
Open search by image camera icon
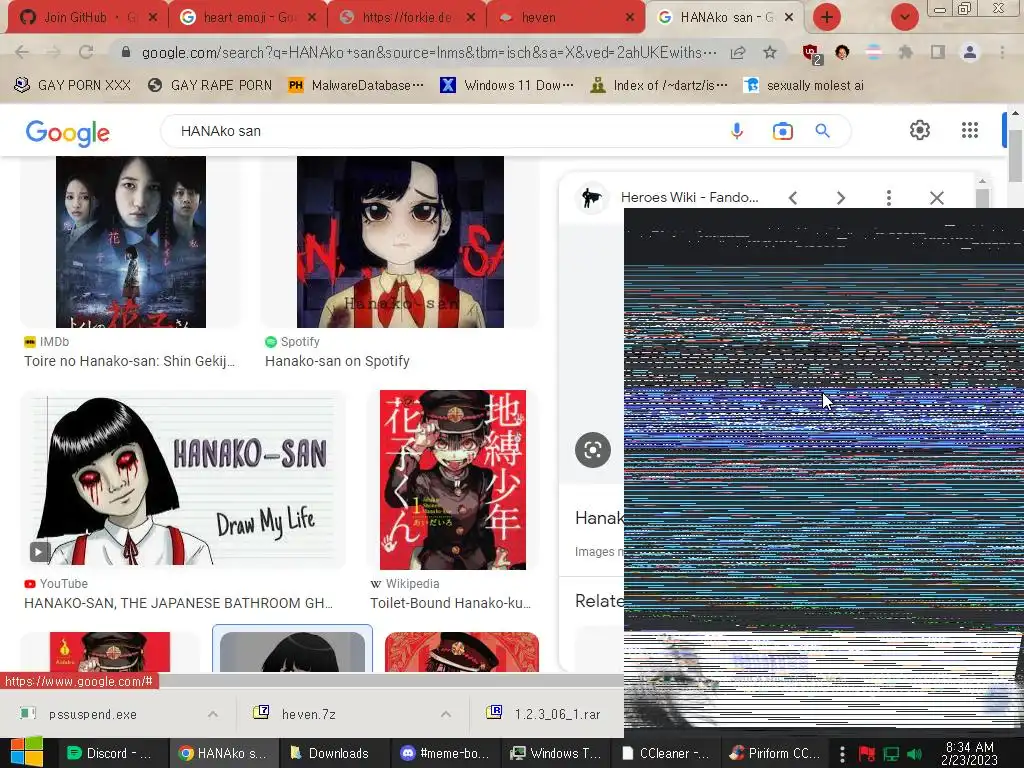(782, 131)
